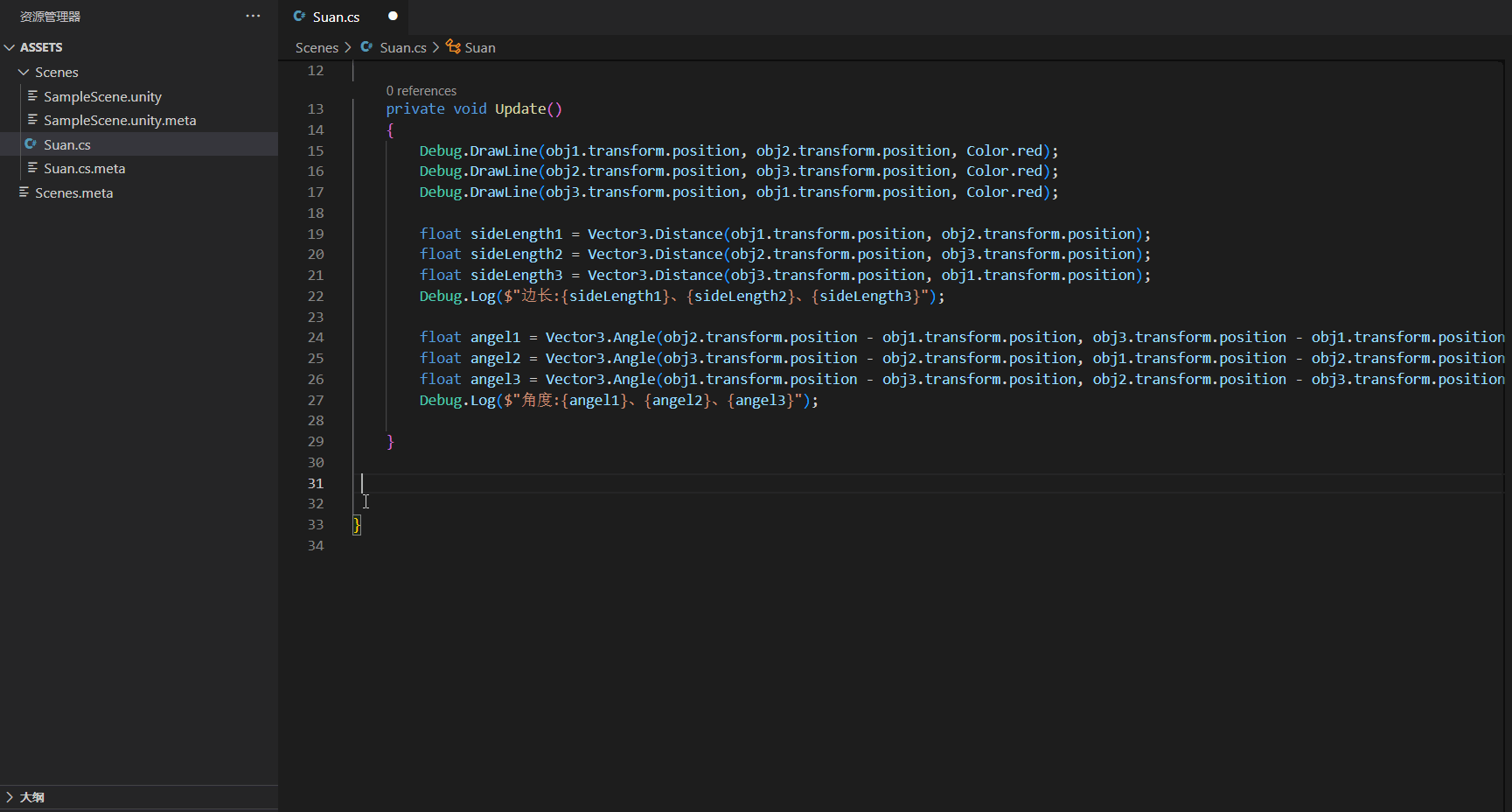This screenshot has height=812, width=1512.
Task: Click the closing brace on line 33
Action: pyautogui.click(x=357, y=525)
